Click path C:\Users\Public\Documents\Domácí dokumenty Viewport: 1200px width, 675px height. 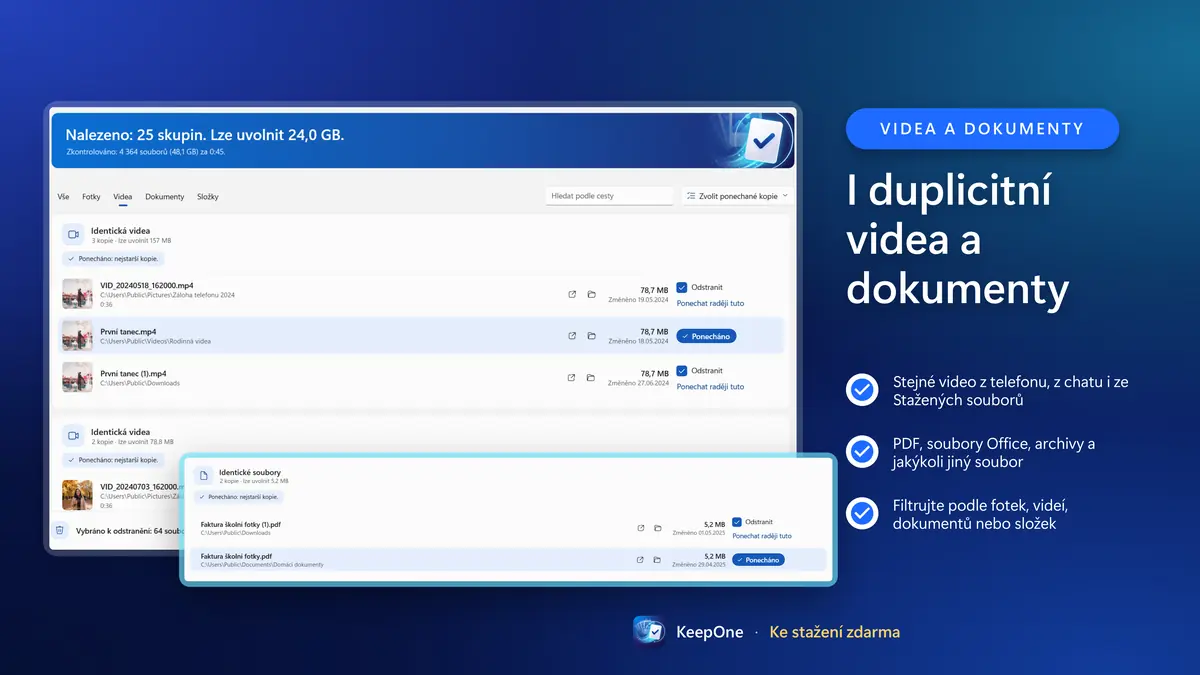(x=262, y=565)
